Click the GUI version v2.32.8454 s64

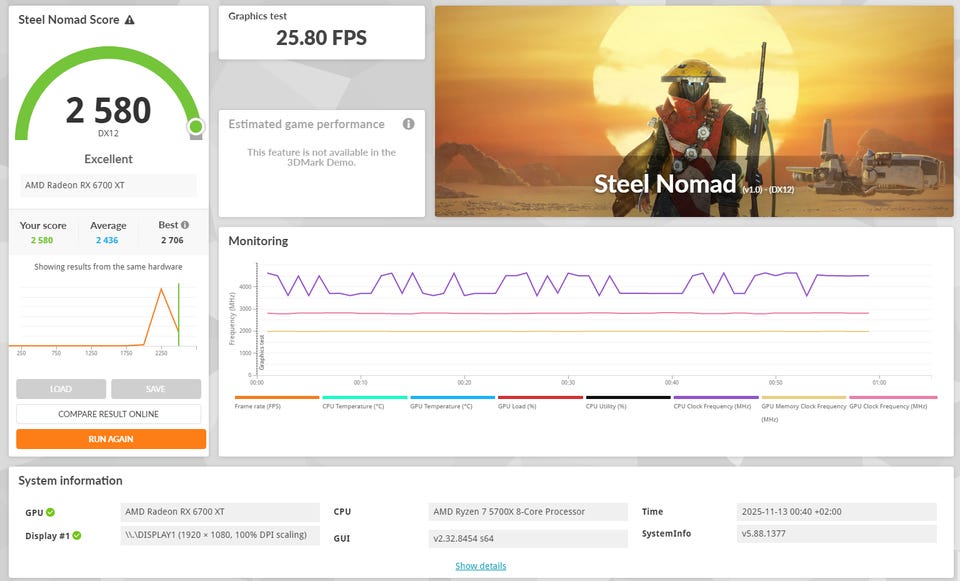pyautogui.click(x=528, y=538)
